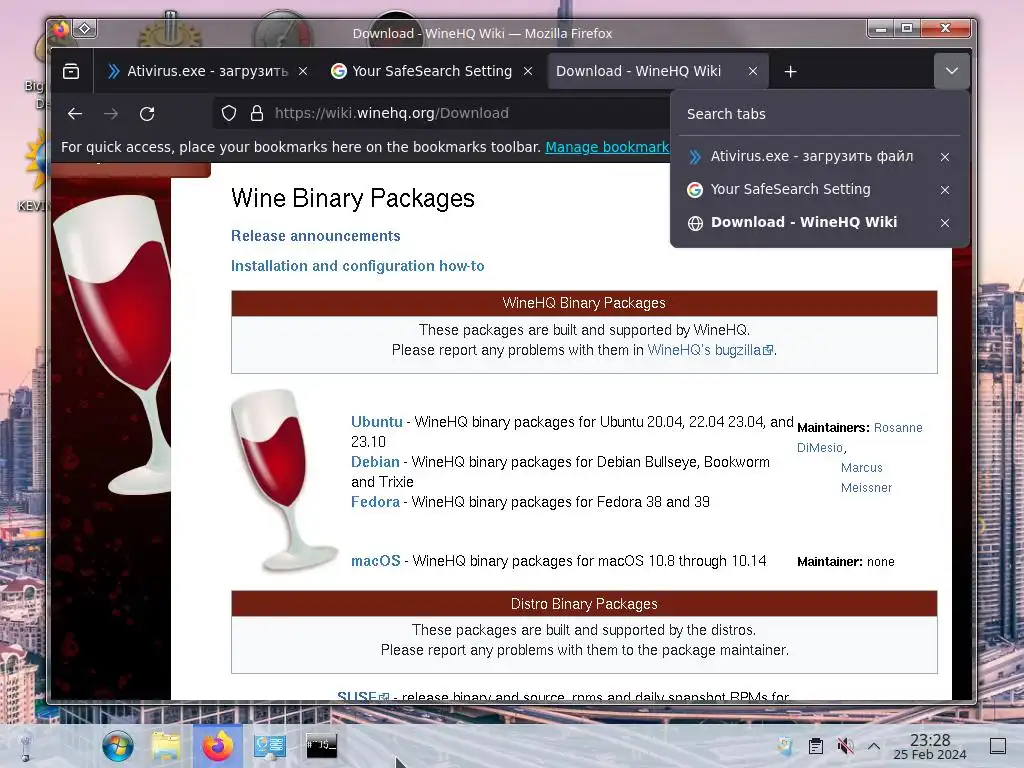1024x768 pixels.
Task: Click the large wine glass logo image
Action: pos(112,343)
